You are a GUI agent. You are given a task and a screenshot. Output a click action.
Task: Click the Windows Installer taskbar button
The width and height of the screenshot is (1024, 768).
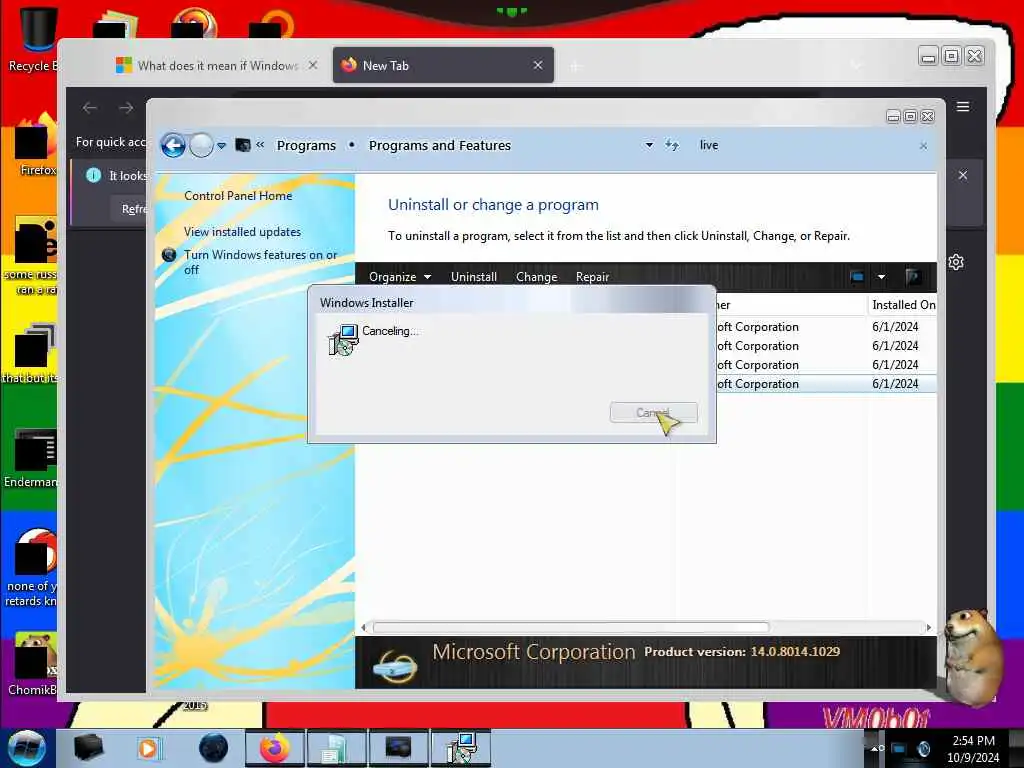point(460,748)
